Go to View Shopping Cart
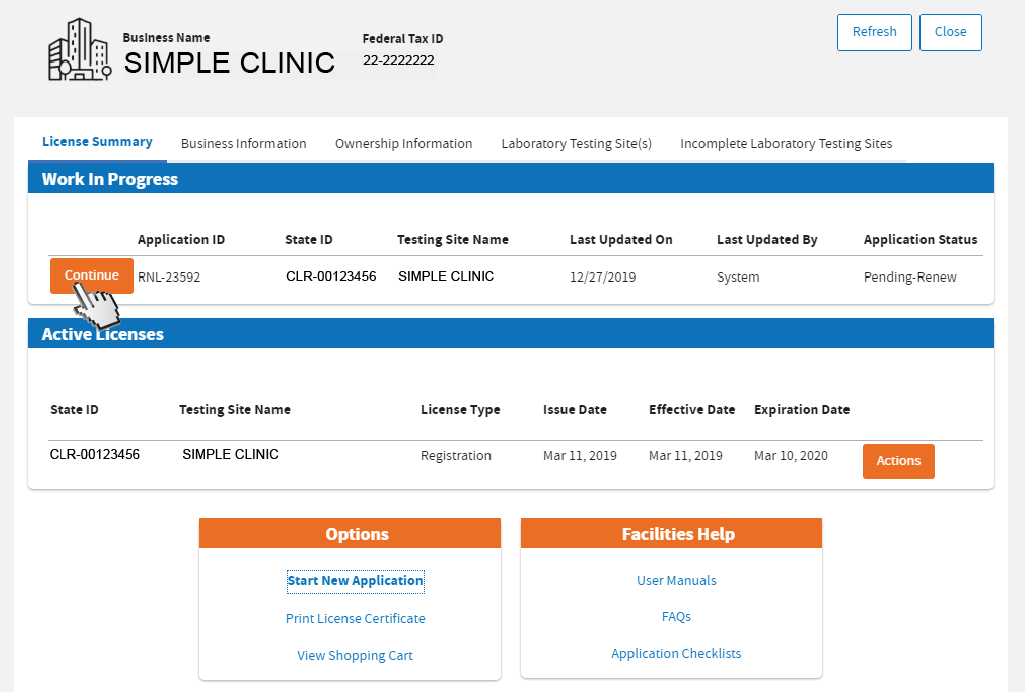This screenshot has height=692, width=1025. point(355,656)
